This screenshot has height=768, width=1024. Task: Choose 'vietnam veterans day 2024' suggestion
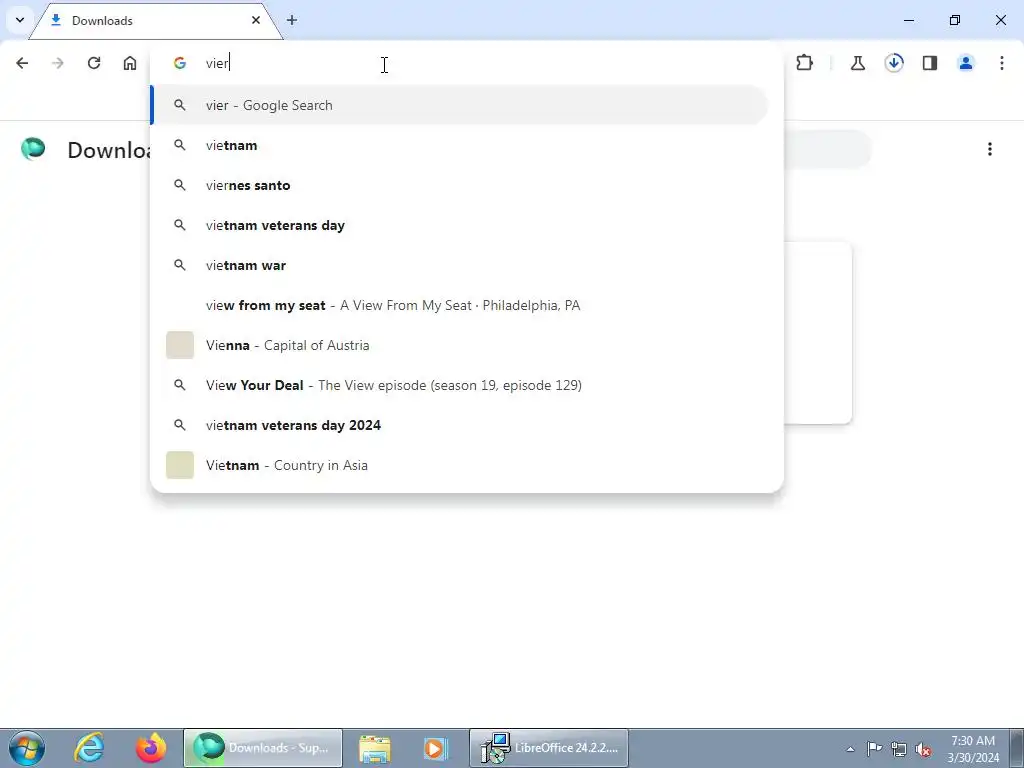[460, 425]
